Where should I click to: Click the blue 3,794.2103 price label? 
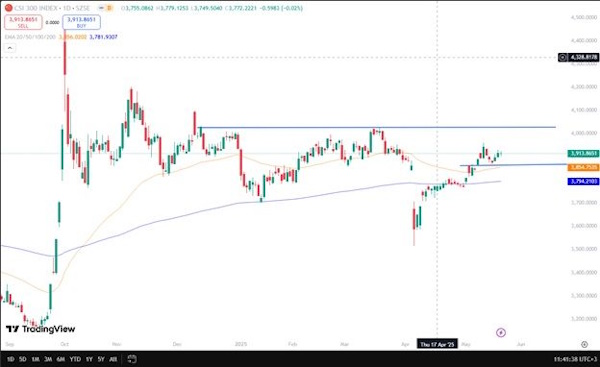click(584, 181)
